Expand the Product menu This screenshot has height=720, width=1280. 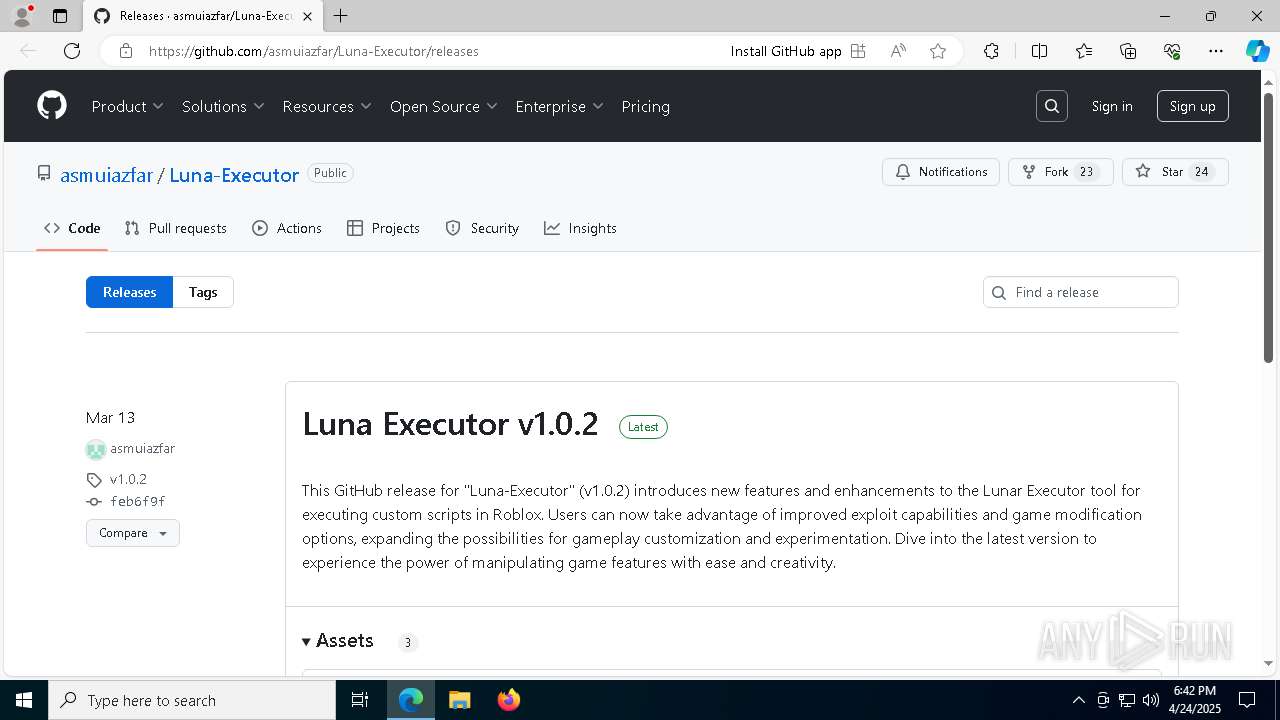click(x=127, y=106)
